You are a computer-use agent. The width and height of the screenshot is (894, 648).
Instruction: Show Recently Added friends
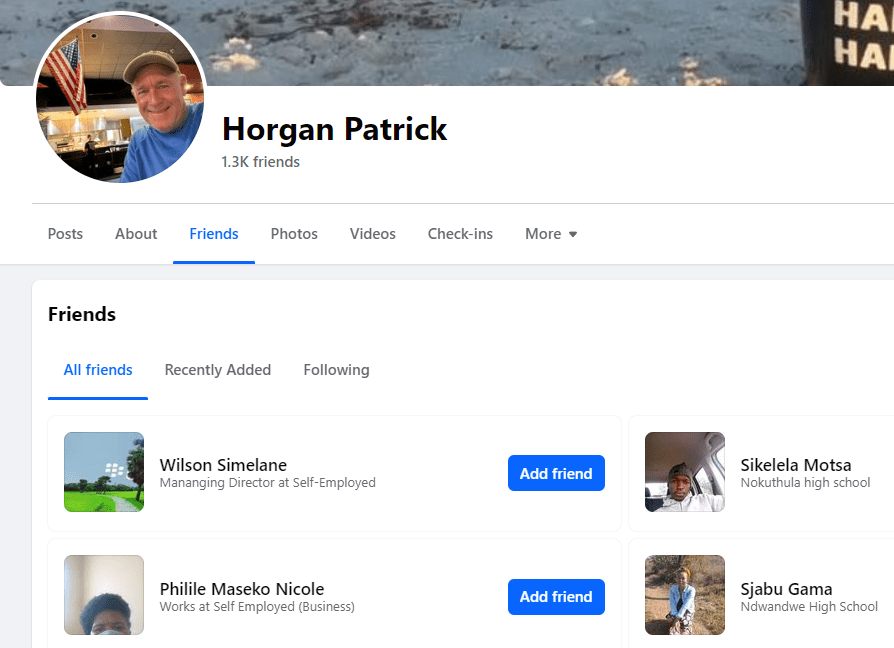(x=218, y=370)
